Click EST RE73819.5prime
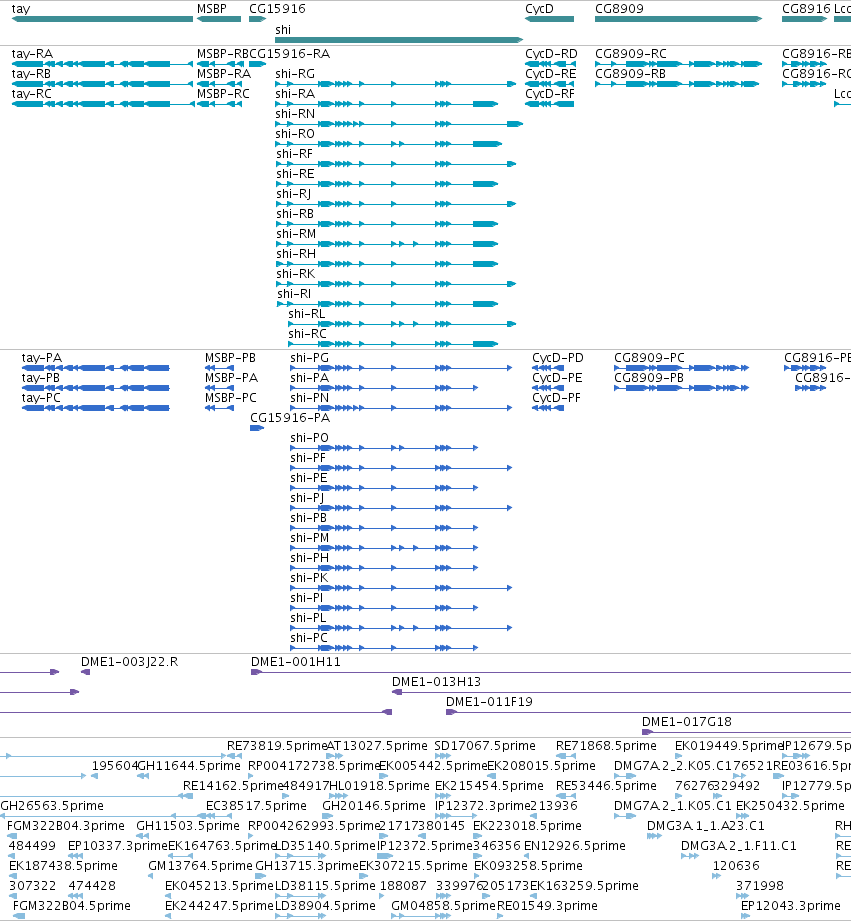Image resolution: width=851 pixels, height=921 pixels. click(x=277, y=746)
